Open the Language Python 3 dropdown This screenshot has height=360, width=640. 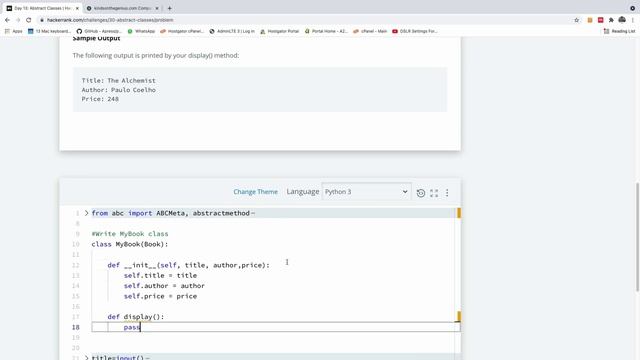[366, 192]
